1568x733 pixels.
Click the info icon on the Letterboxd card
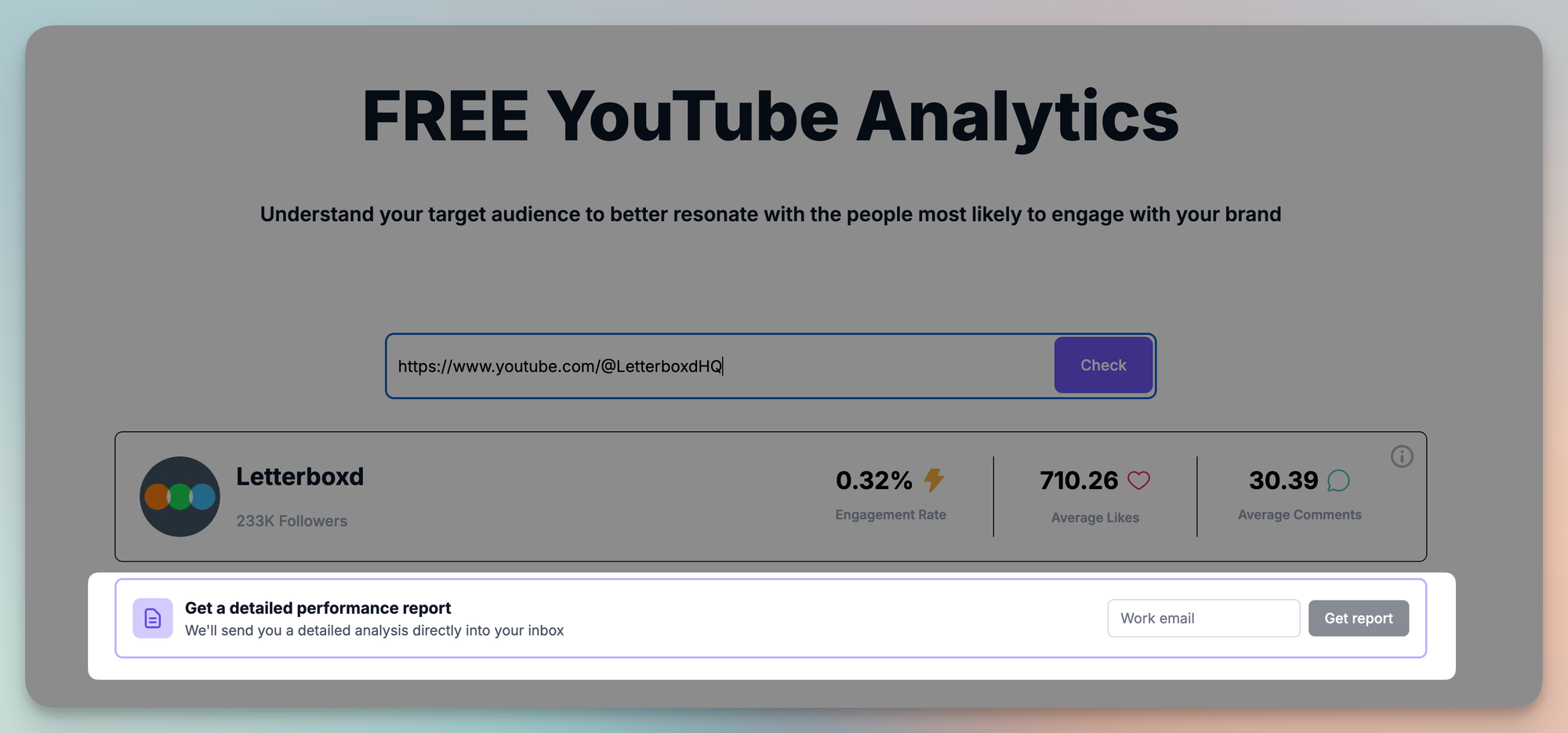click(x=1401, y=456)
